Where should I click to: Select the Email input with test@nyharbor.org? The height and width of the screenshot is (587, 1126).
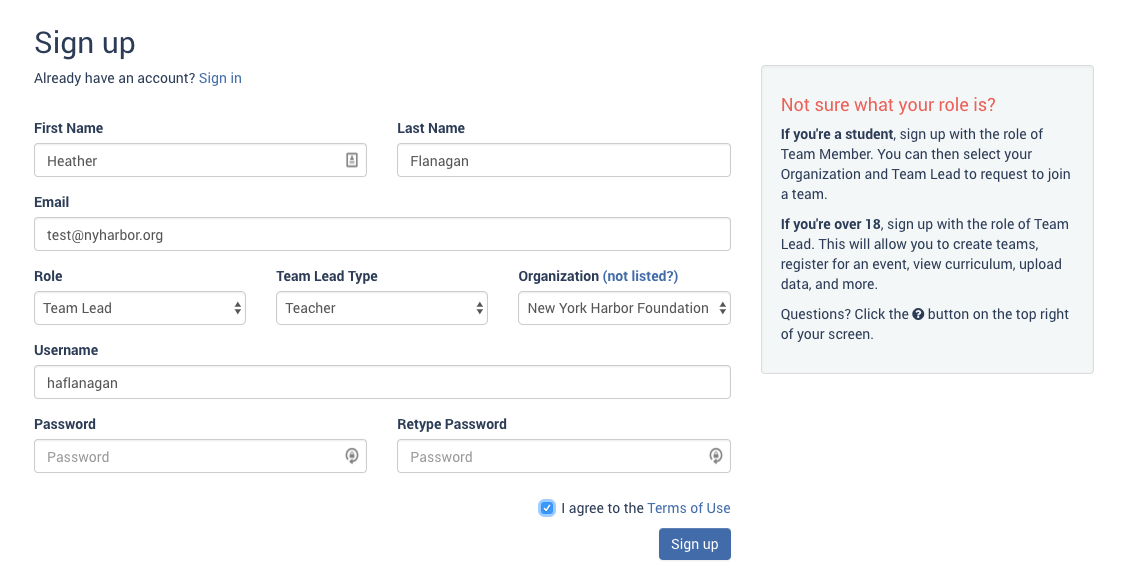[382, 234]
